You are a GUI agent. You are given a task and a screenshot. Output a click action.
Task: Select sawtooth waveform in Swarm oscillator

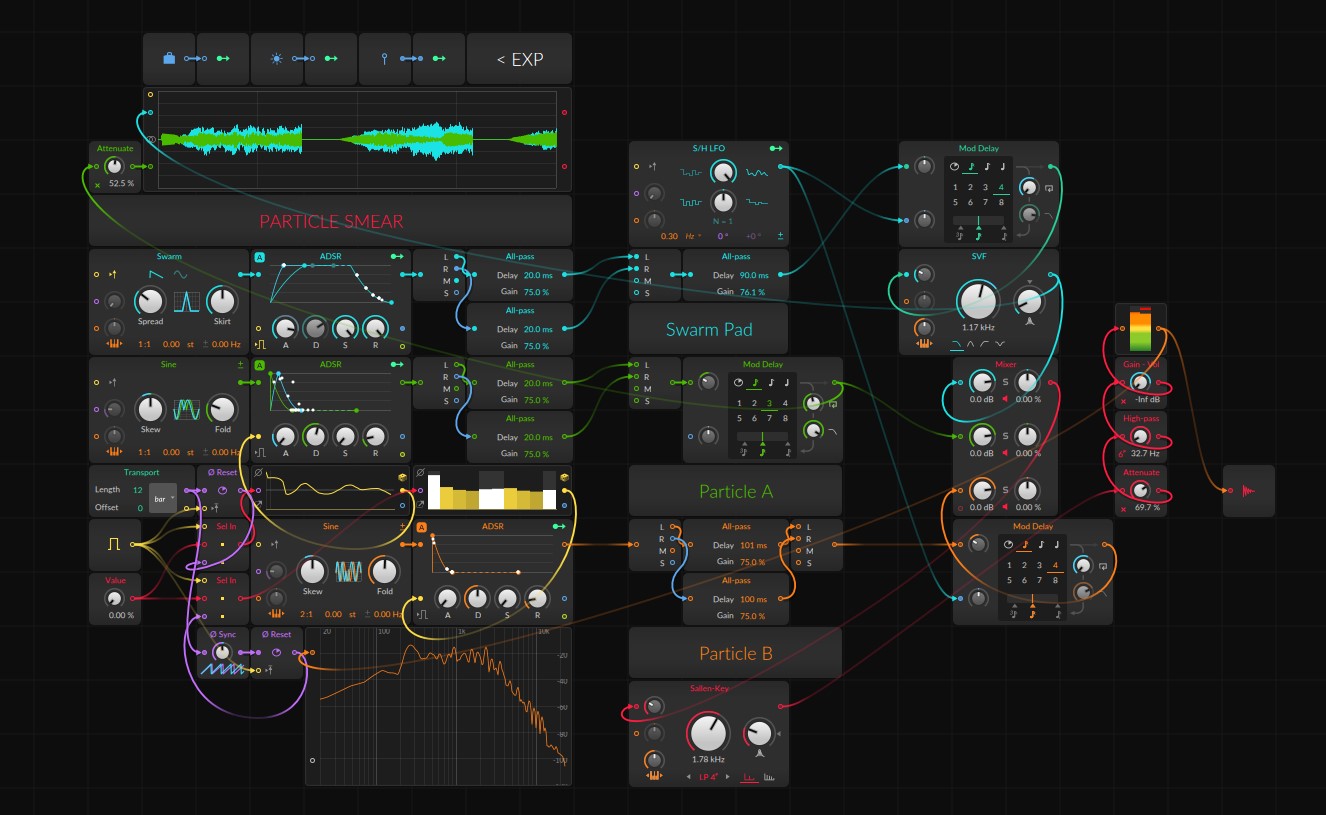coord(155,274)
